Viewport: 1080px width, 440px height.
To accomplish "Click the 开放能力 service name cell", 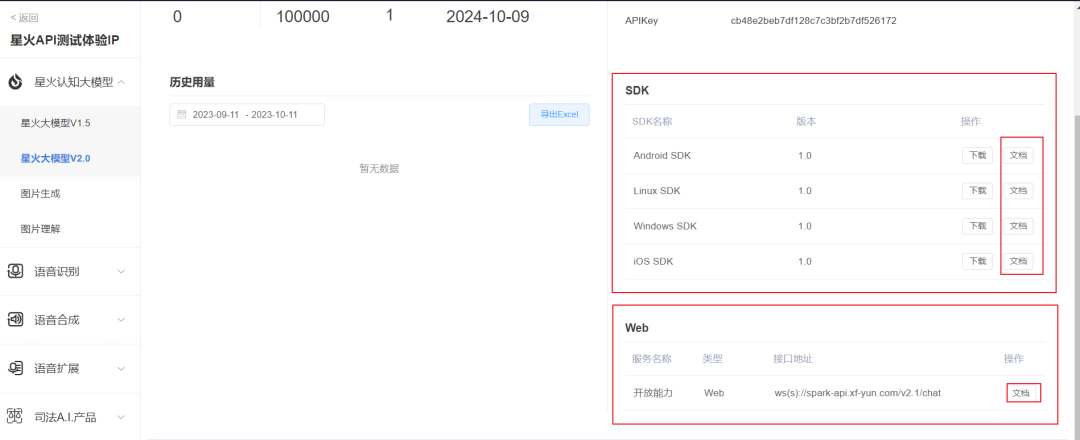I will tap(652, 393).
